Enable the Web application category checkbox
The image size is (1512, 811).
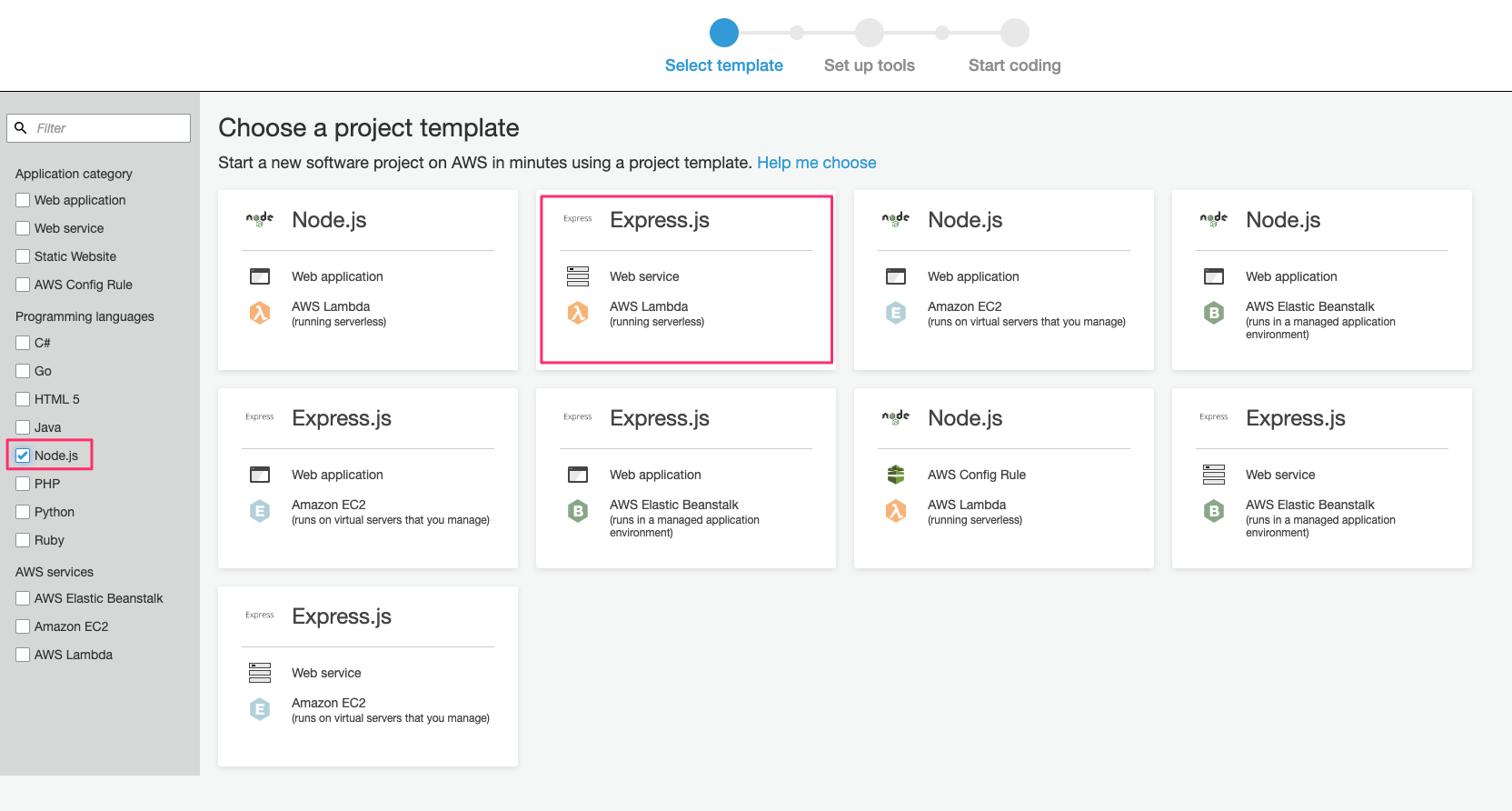pyautogui.click(x=23, y=200)
